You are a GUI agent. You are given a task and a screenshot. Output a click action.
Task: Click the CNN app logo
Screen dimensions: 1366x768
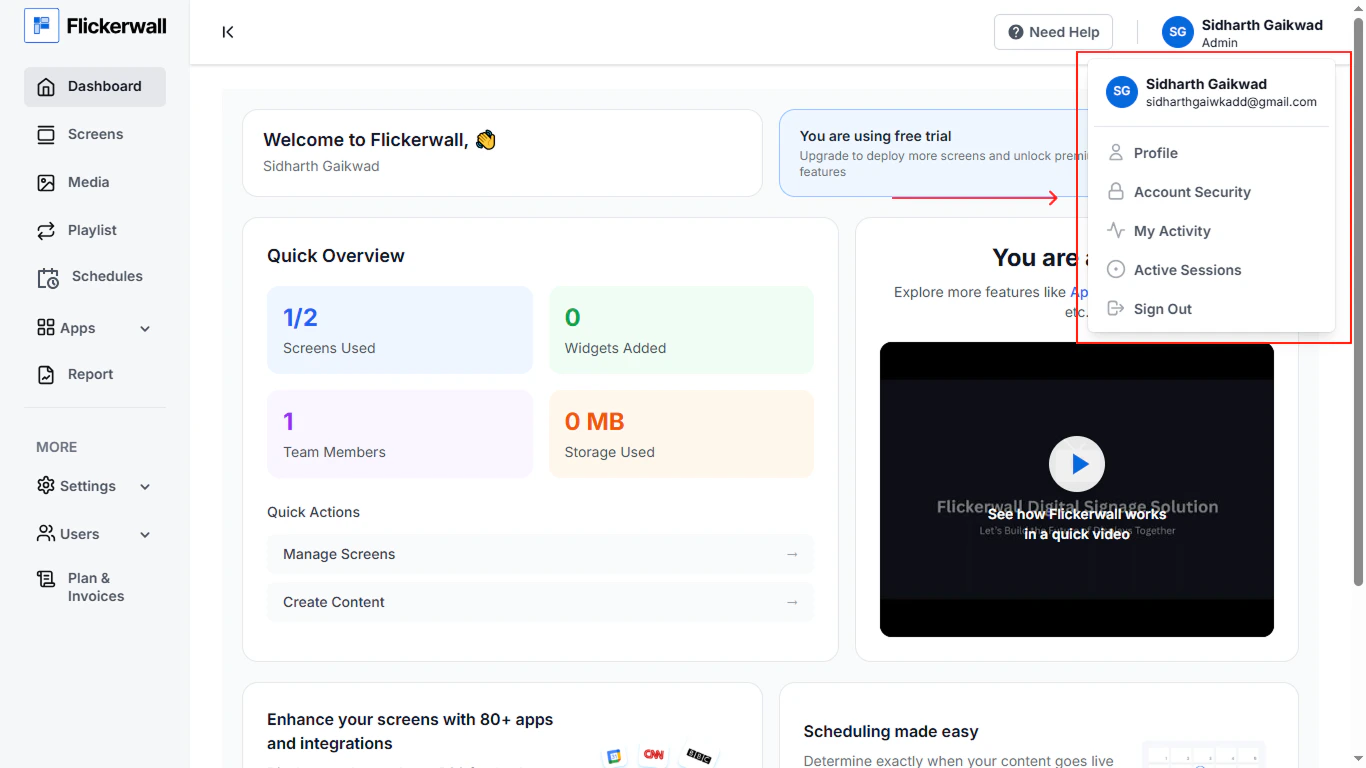[x=654, y=755]
